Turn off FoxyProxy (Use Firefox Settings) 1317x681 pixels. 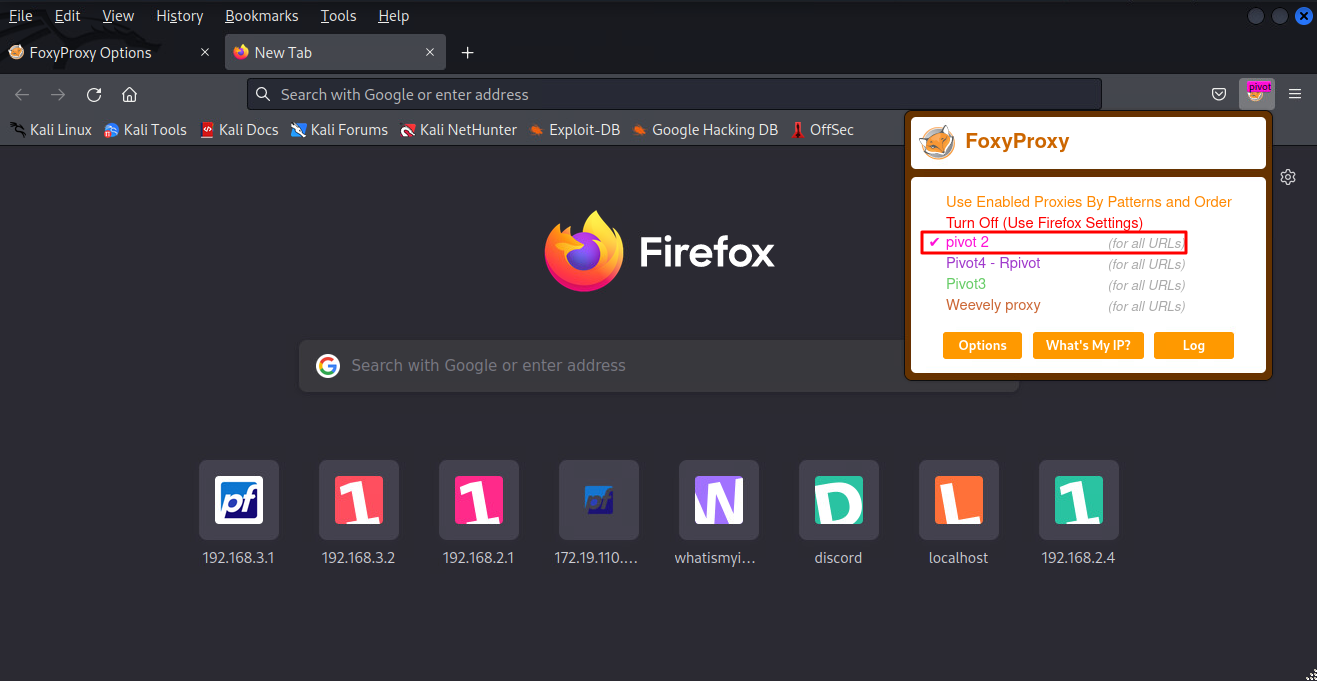(1043, 222)
